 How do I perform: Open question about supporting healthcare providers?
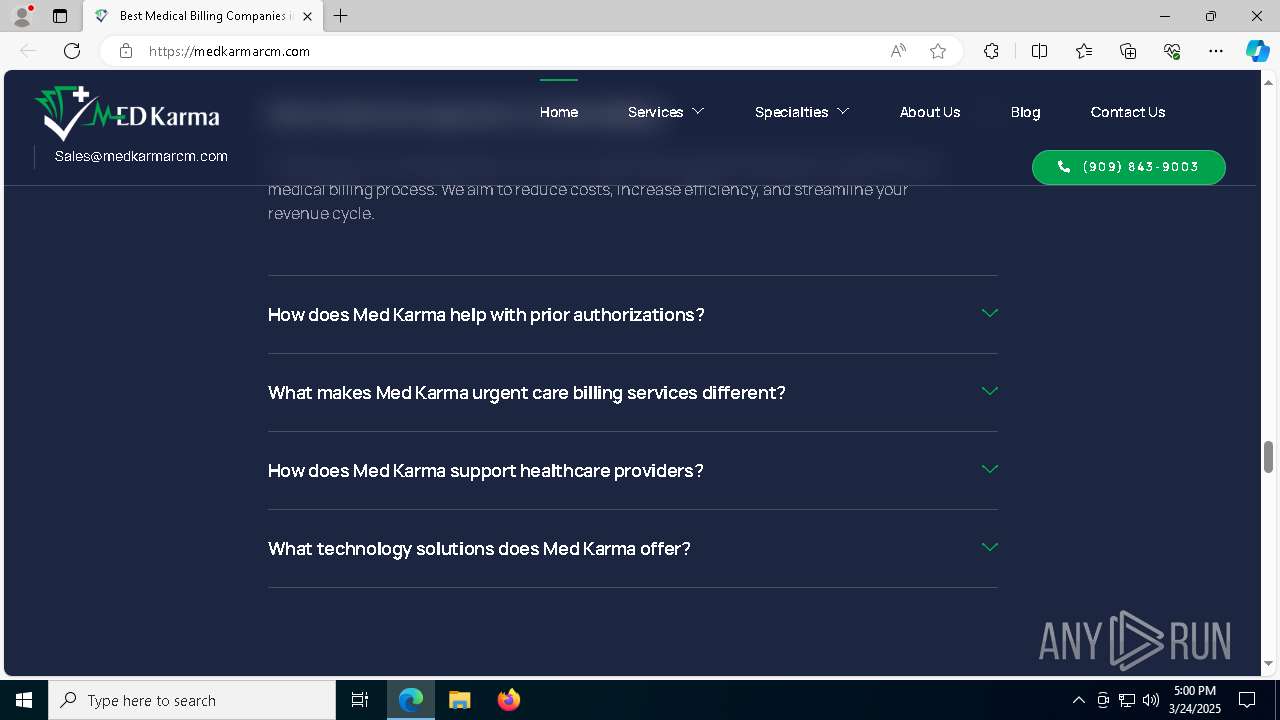pos(486,470)
